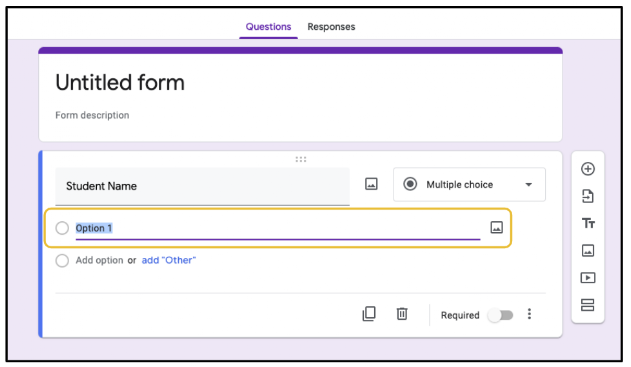Add an image to the question title
Viewport: 631px width, 367px height.
(371, 184)
